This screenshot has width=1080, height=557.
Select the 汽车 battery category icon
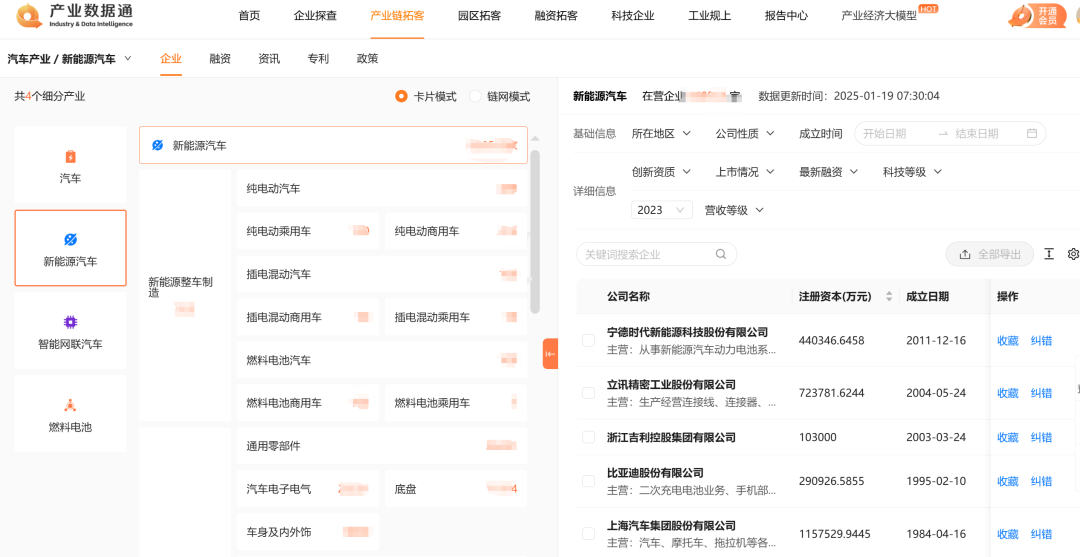pos(70,157)
